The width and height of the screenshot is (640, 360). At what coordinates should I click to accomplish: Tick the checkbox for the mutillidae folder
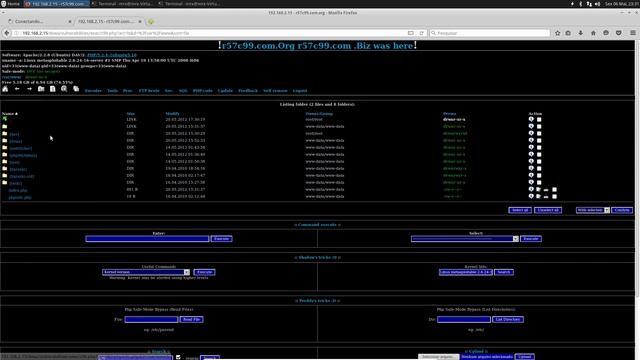(x=539, y=147)
